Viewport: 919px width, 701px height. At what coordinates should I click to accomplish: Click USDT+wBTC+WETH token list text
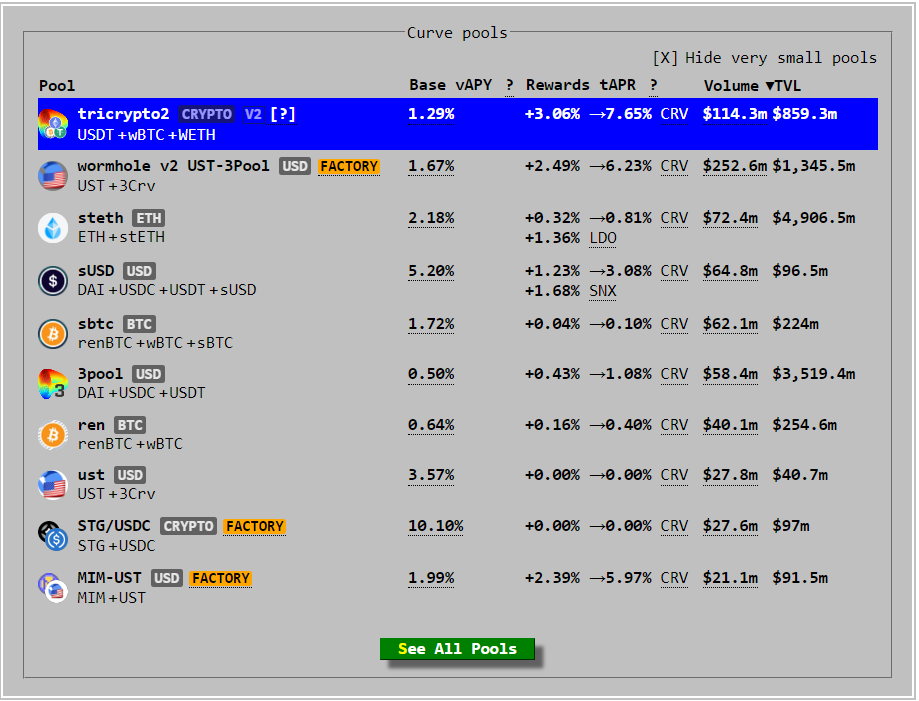coord(147,135)
